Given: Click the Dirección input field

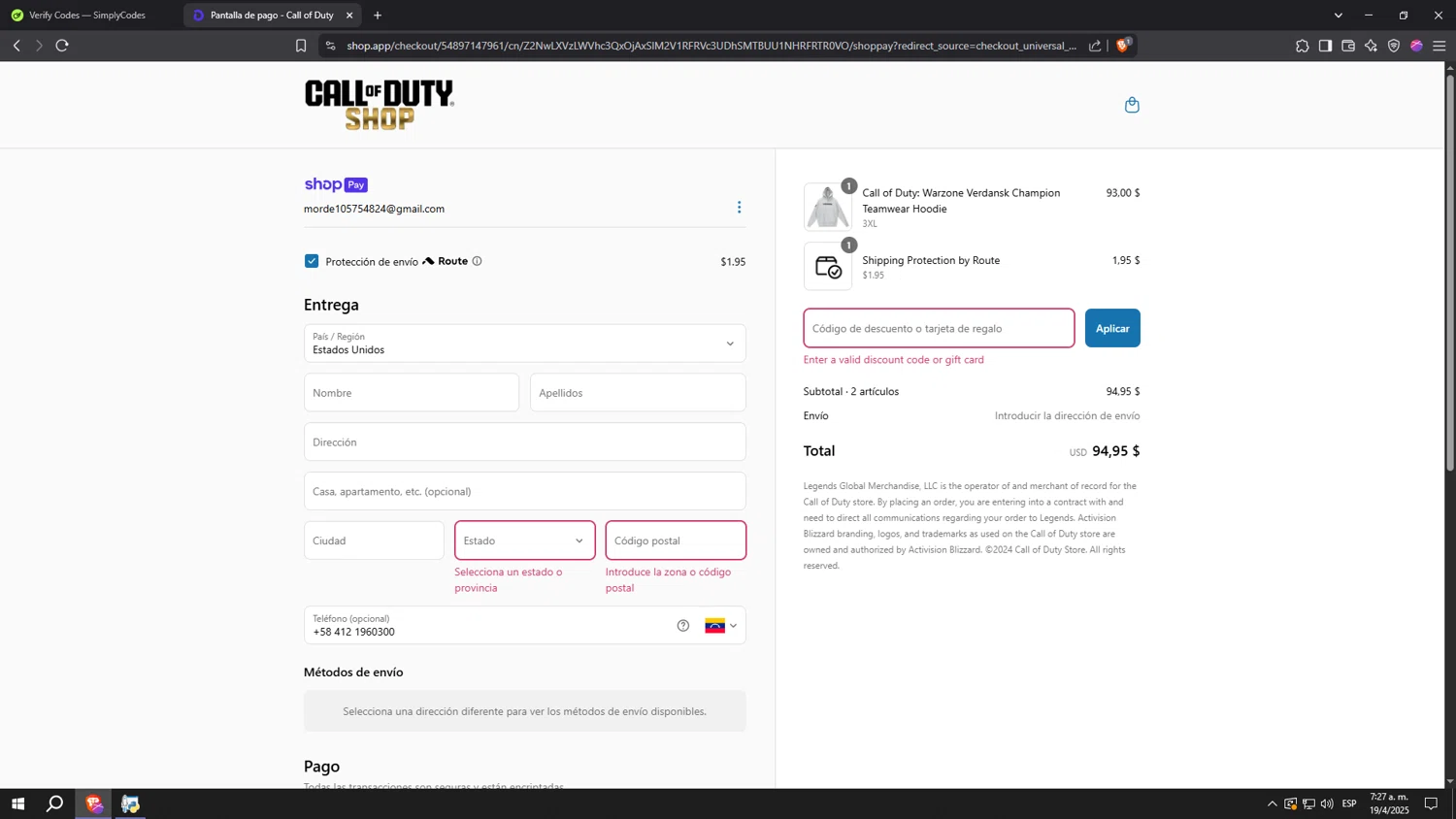Looking at the screenshot, I should click(525, 442).
